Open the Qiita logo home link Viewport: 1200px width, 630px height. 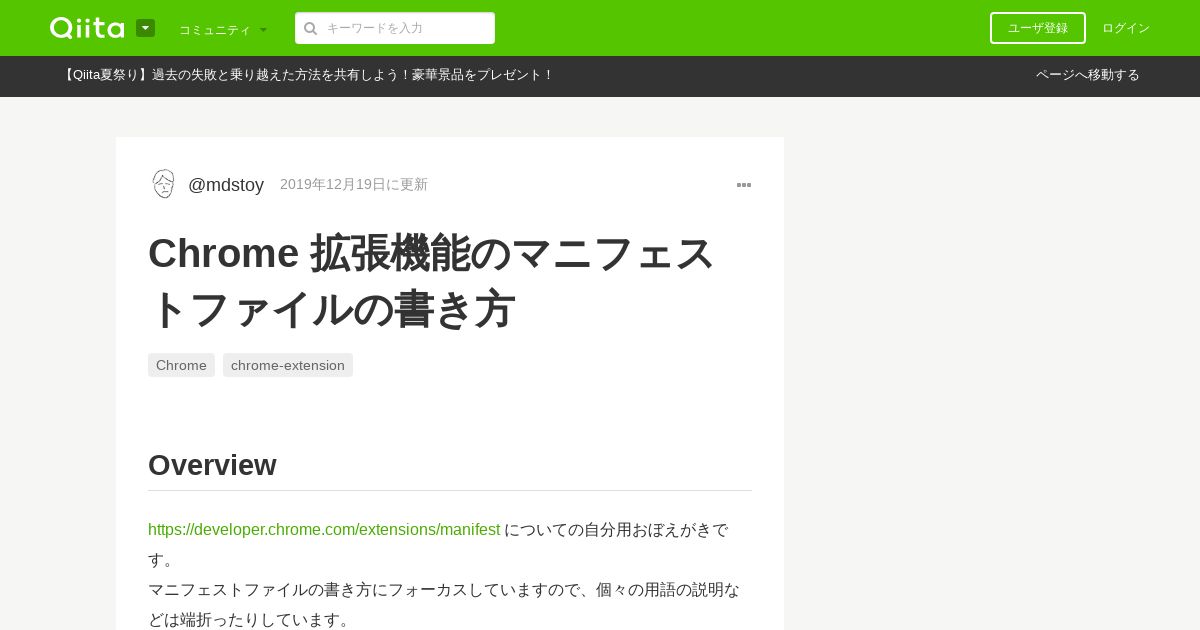[87, 28]
